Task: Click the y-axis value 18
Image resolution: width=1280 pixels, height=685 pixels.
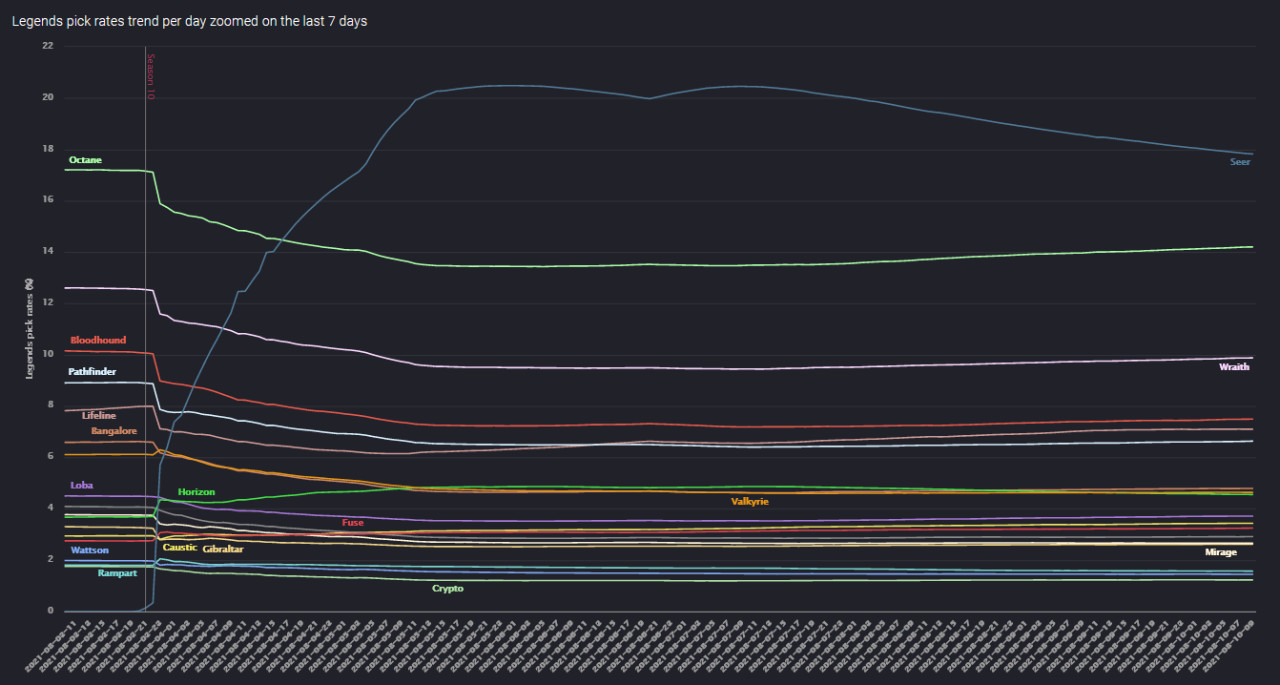Action: point(48,149)
